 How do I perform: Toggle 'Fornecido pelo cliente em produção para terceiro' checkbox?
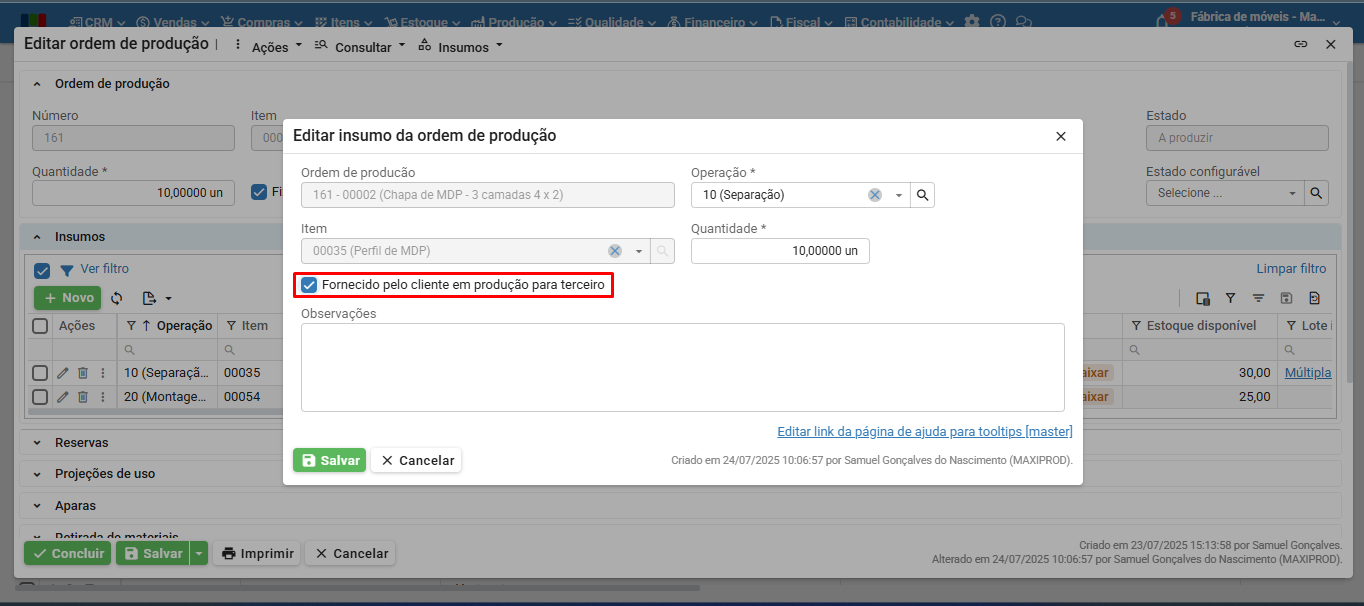(309, 285)
